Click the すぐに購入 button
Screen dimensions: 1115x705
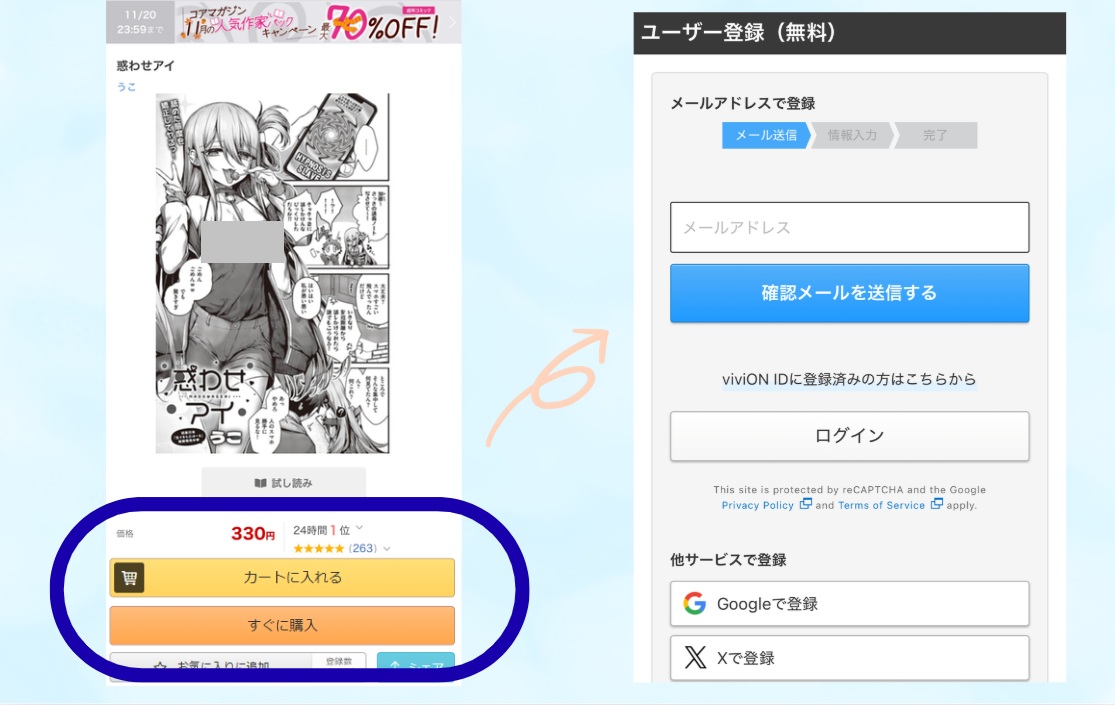(x=282, y=625)
